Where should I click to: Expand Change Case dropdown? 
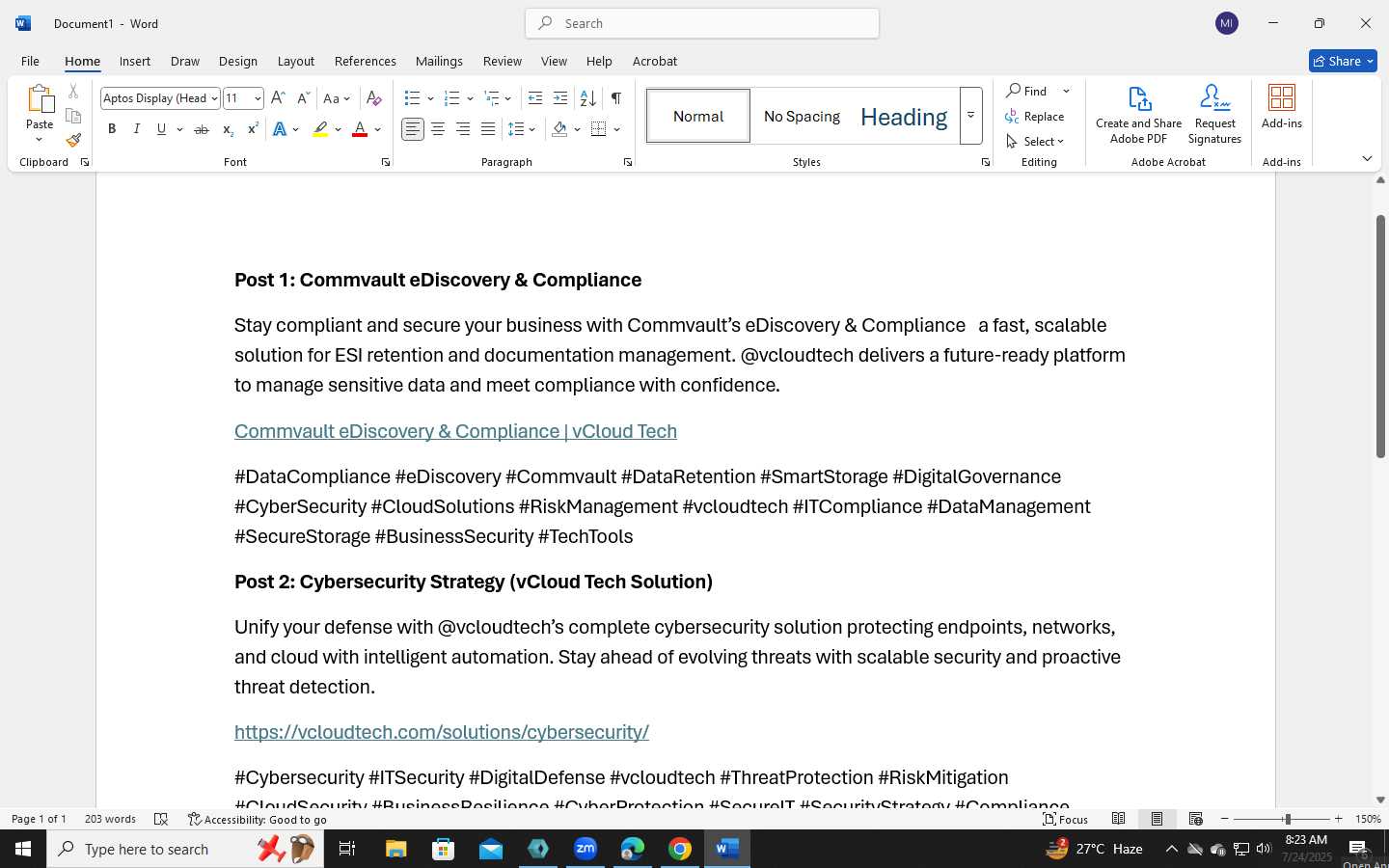(x=346, y=98)
